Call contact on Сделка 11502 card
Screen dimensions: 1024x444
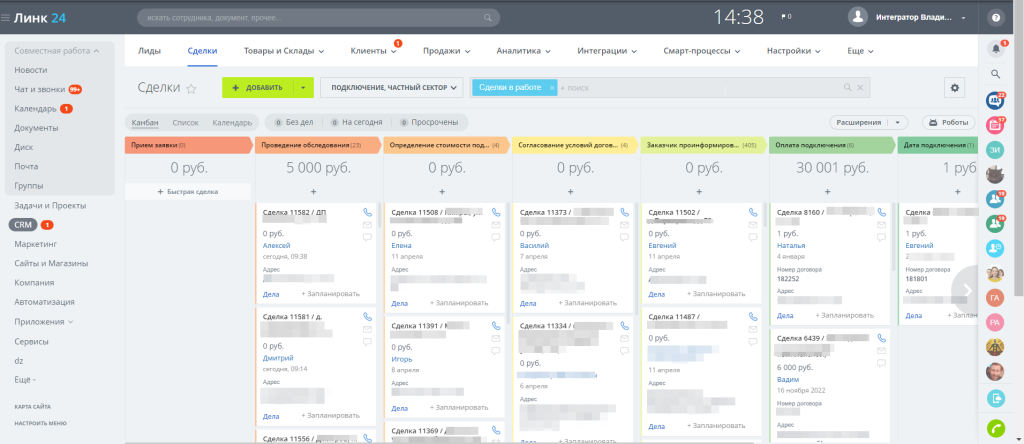coord(753,212)
